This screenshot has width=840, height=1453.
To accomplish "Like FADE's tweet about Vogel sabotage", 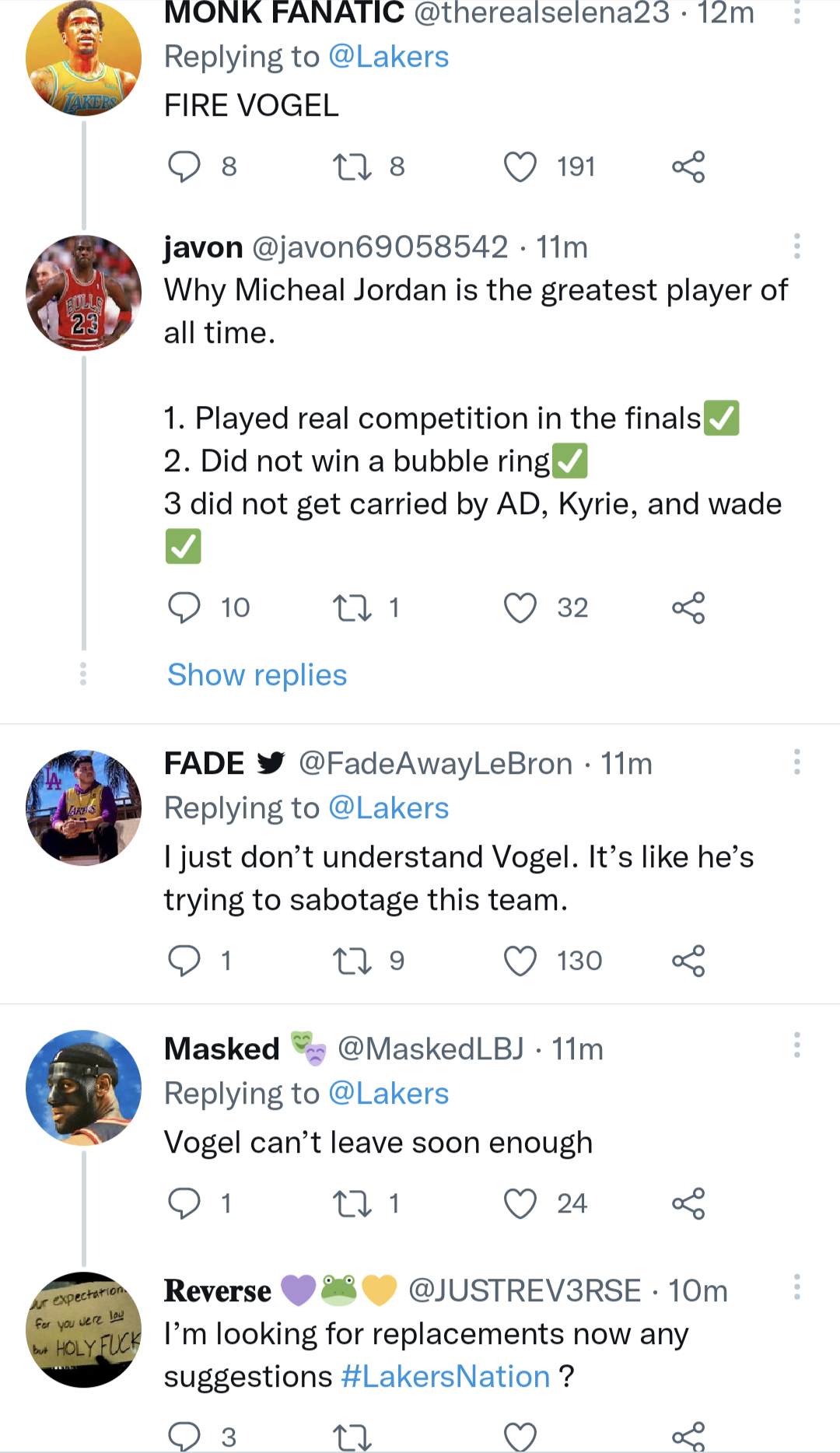I will [520, 961].
